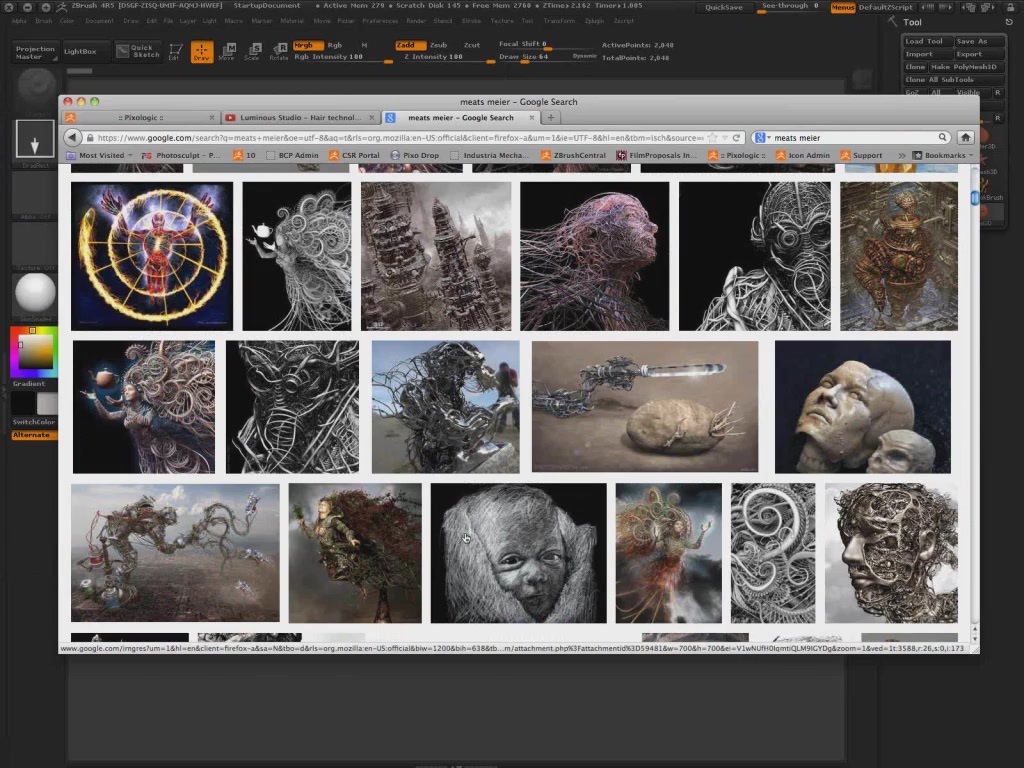Choose the Move tool in ZBrush

click(x=227, y=52)
